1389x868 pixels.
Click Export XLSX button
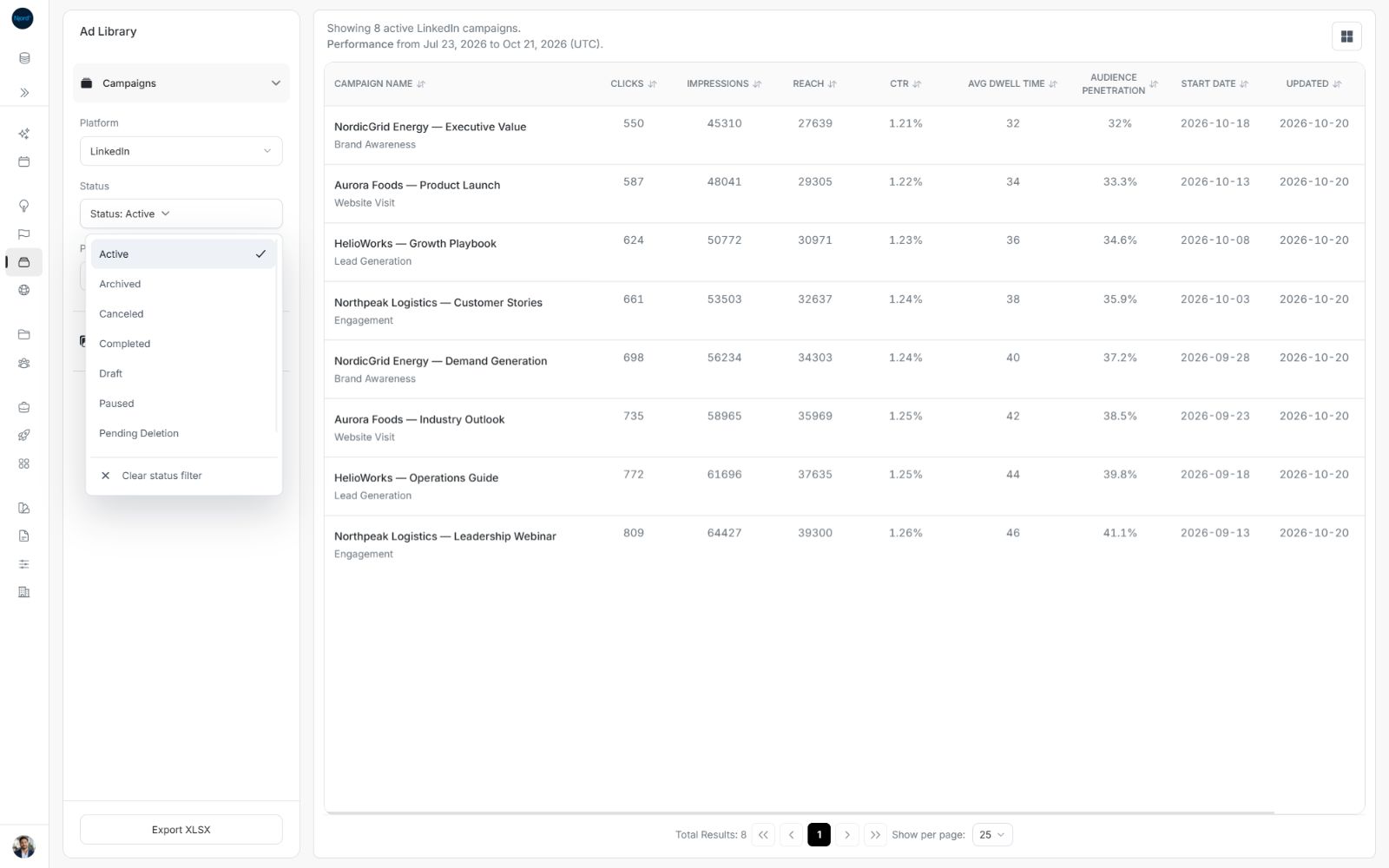pyautogui.click(x=181, y=830)
